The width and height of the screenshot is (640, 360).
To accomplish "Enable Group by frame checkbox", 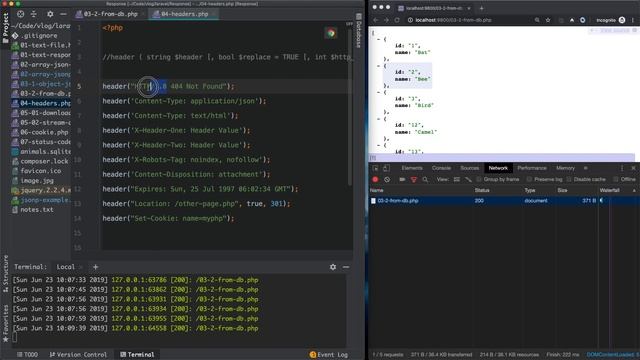I will (478, 180).
